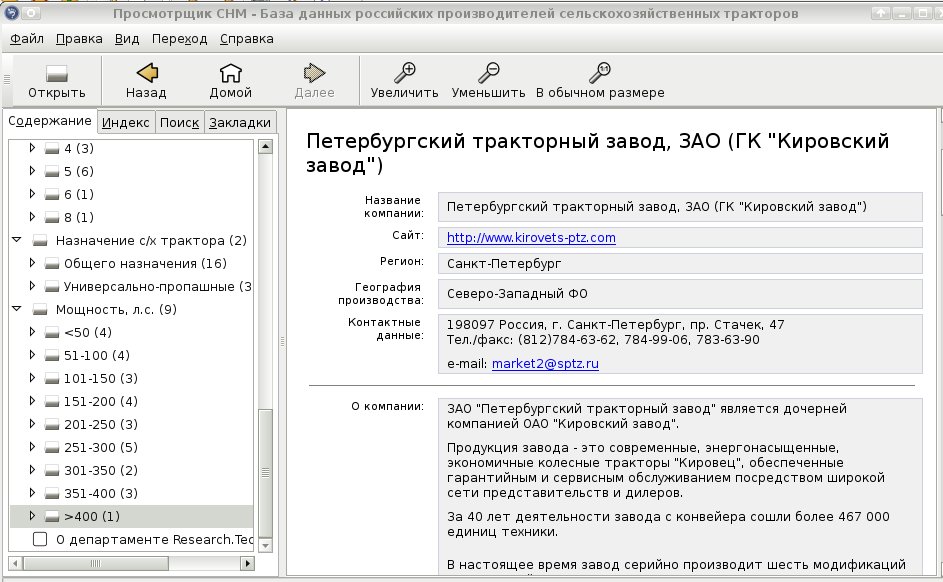
Task: Click the tree horizontal scroll-left arrow
Action: (x=16, y=563)
